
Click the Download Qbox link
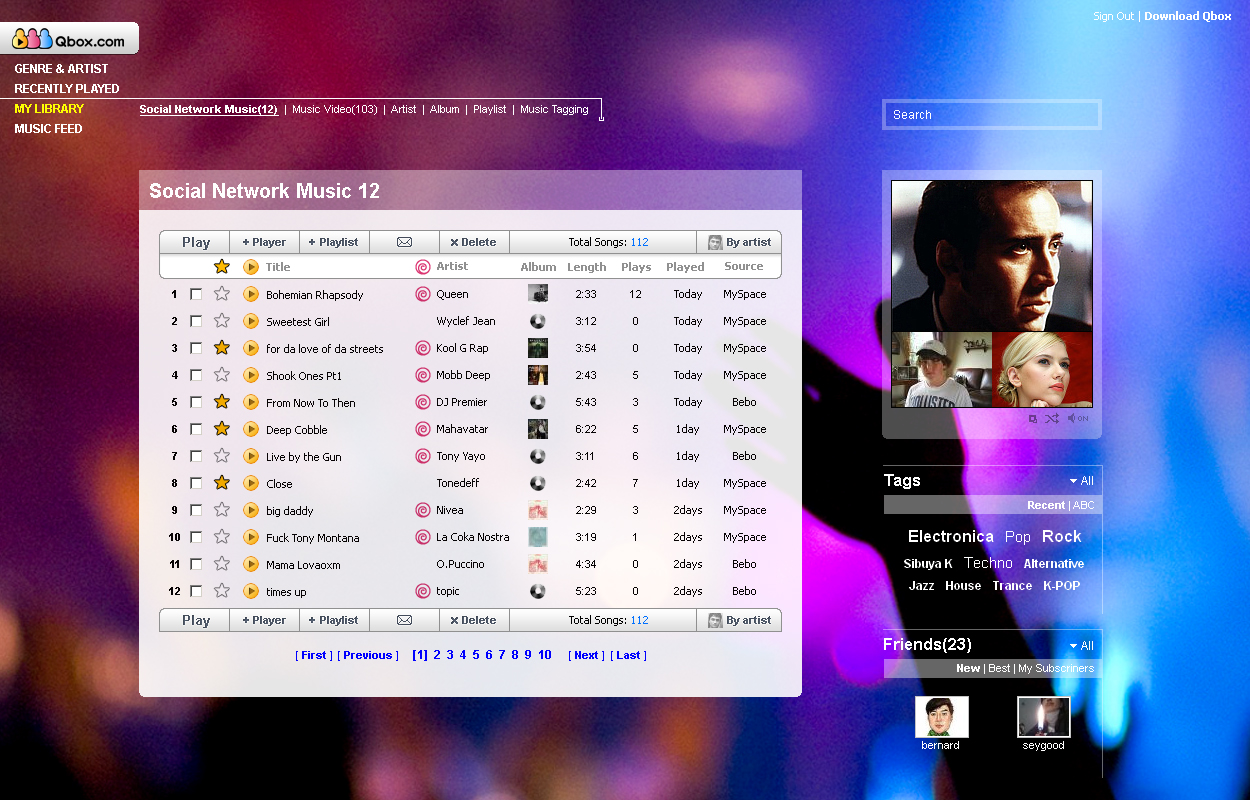(x=1188, y=16)
